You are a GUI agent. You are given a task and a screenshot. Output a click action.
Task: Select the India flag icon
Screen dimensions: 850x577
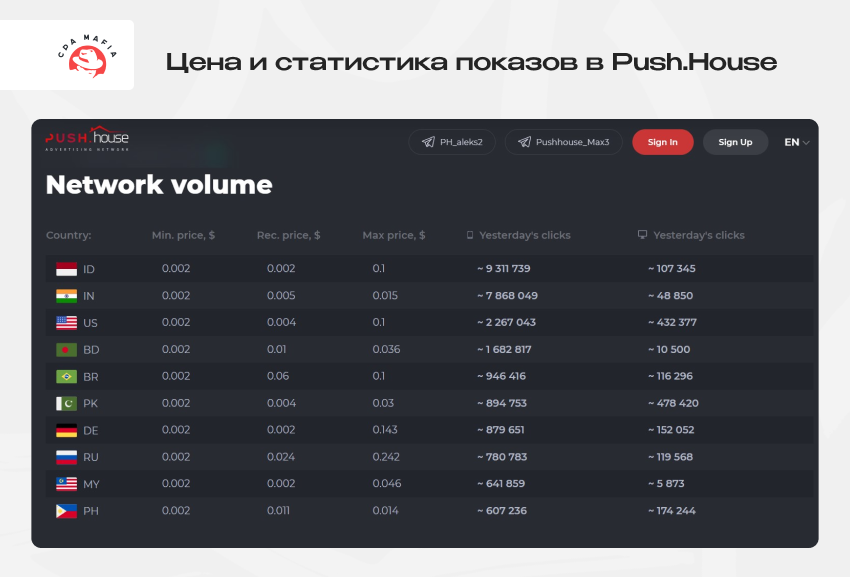pos(67,296)
